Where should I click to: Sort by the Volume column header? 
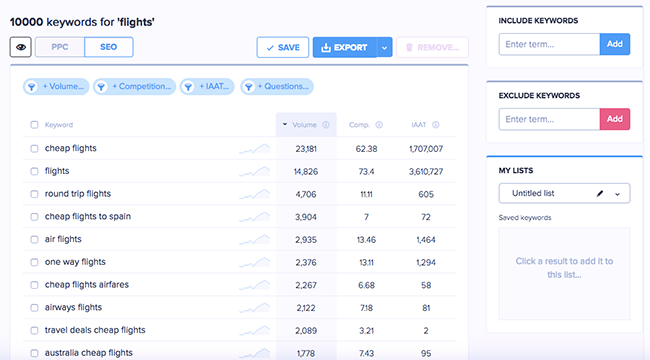tap(304, 125)
